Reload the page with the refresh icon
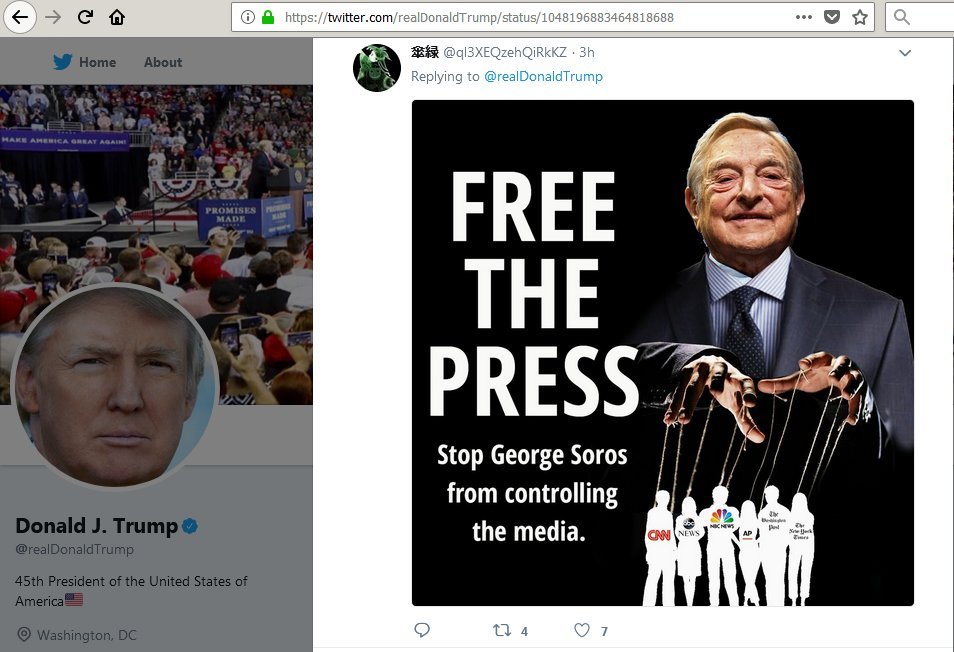Image resolution: width=954 pixels, height=652 pixels. coord(85,17)
